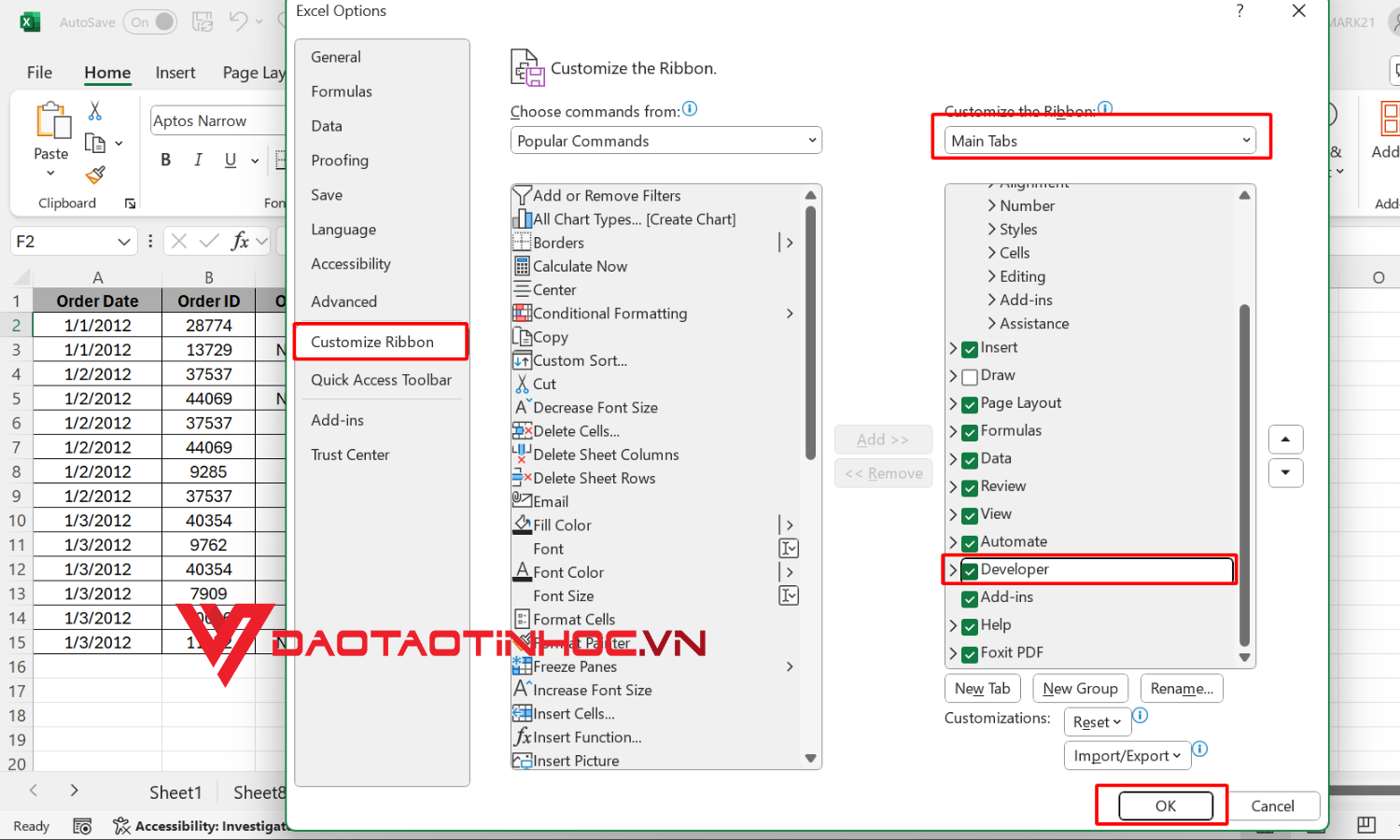Open the Main Tabs dropdown
The image size is (1400, 840).
(1099, 140)
